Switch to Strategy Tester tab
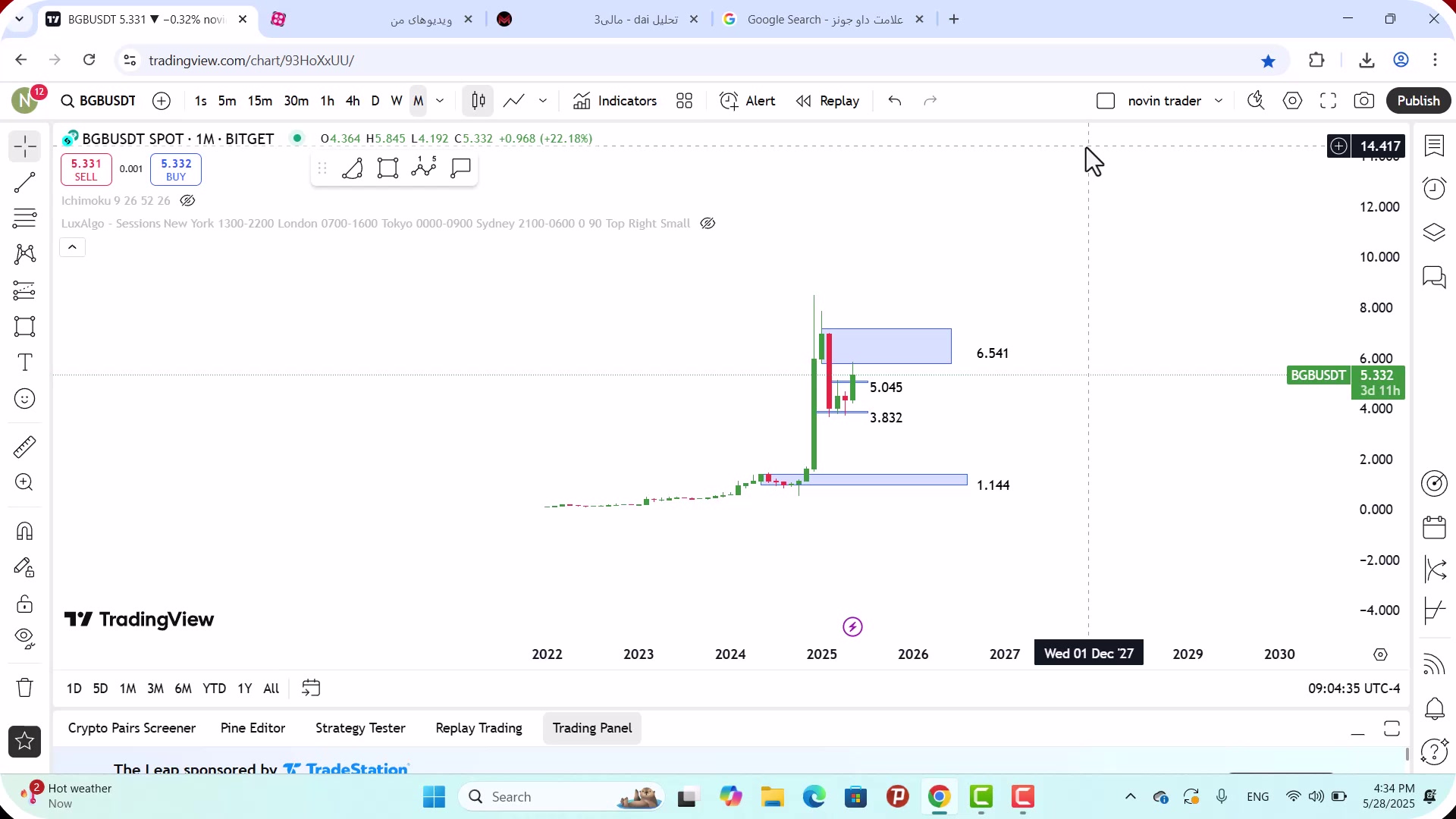The image size is (1456, 819). 360,728
